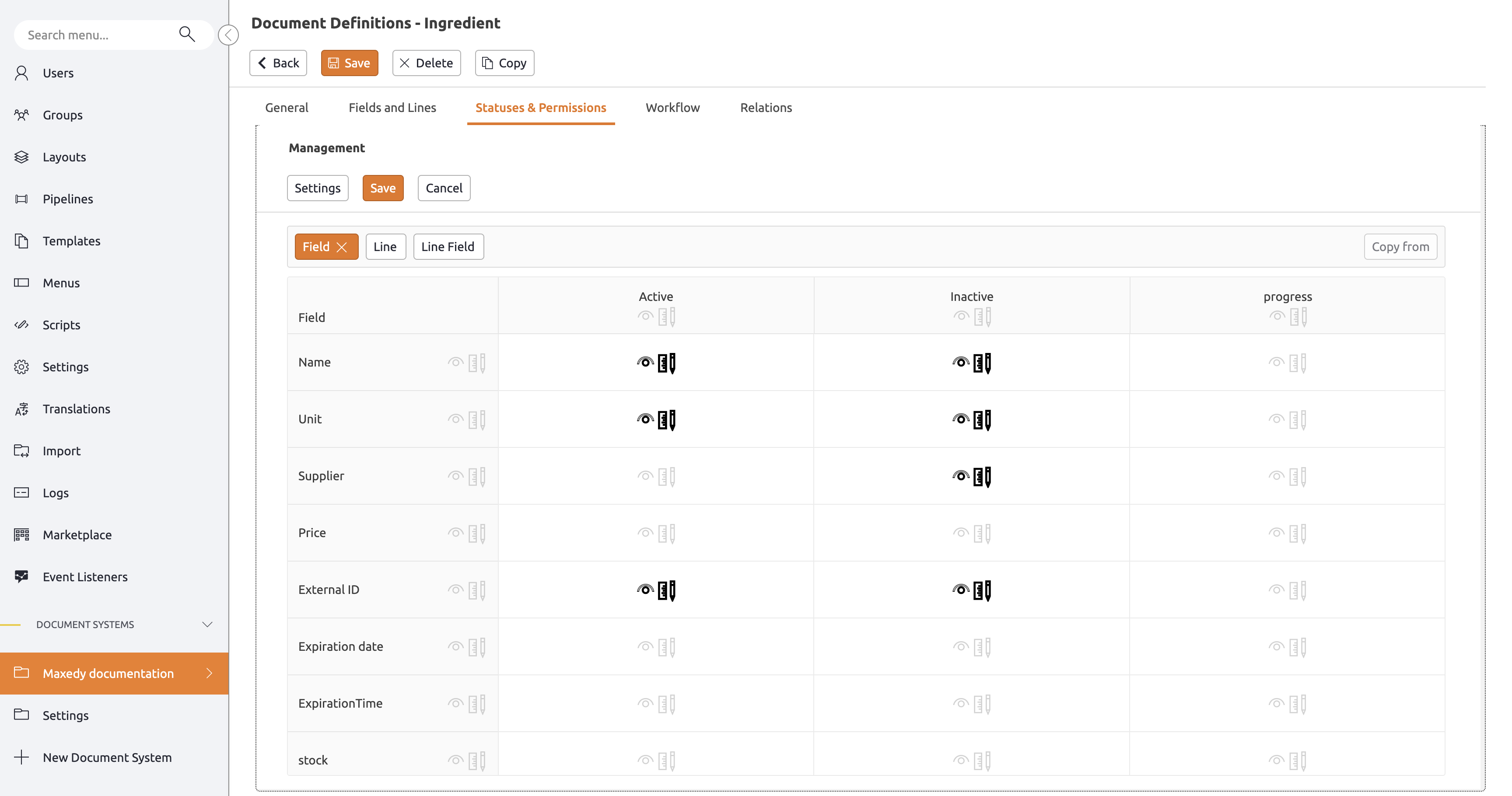Click the search magnifier icon in sidebar
This screenshot has height=796, width=1512.
(x=187, y=34)
